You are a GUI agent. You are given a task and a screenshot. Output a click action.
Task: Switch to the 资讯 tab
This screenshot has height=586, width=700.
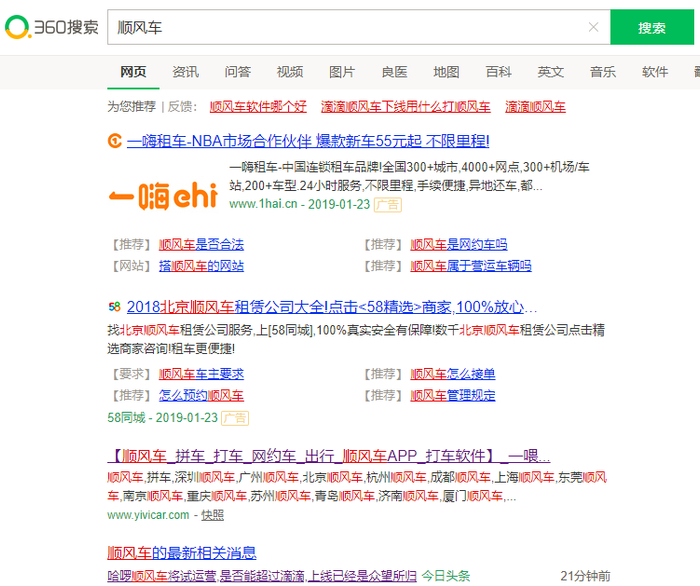click(185, 72)
